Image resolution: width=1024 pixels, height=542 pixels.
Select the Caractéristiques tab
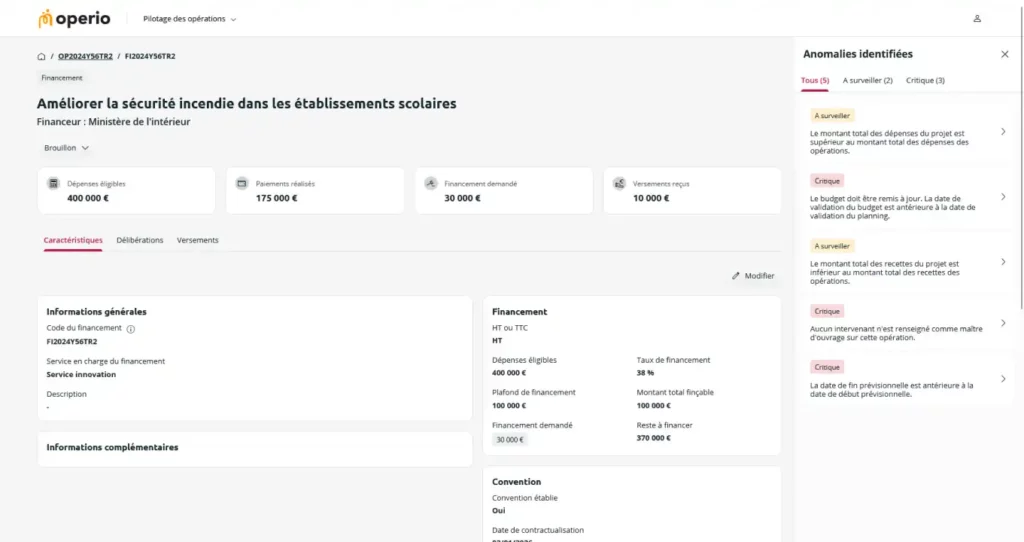pos(73,240)
